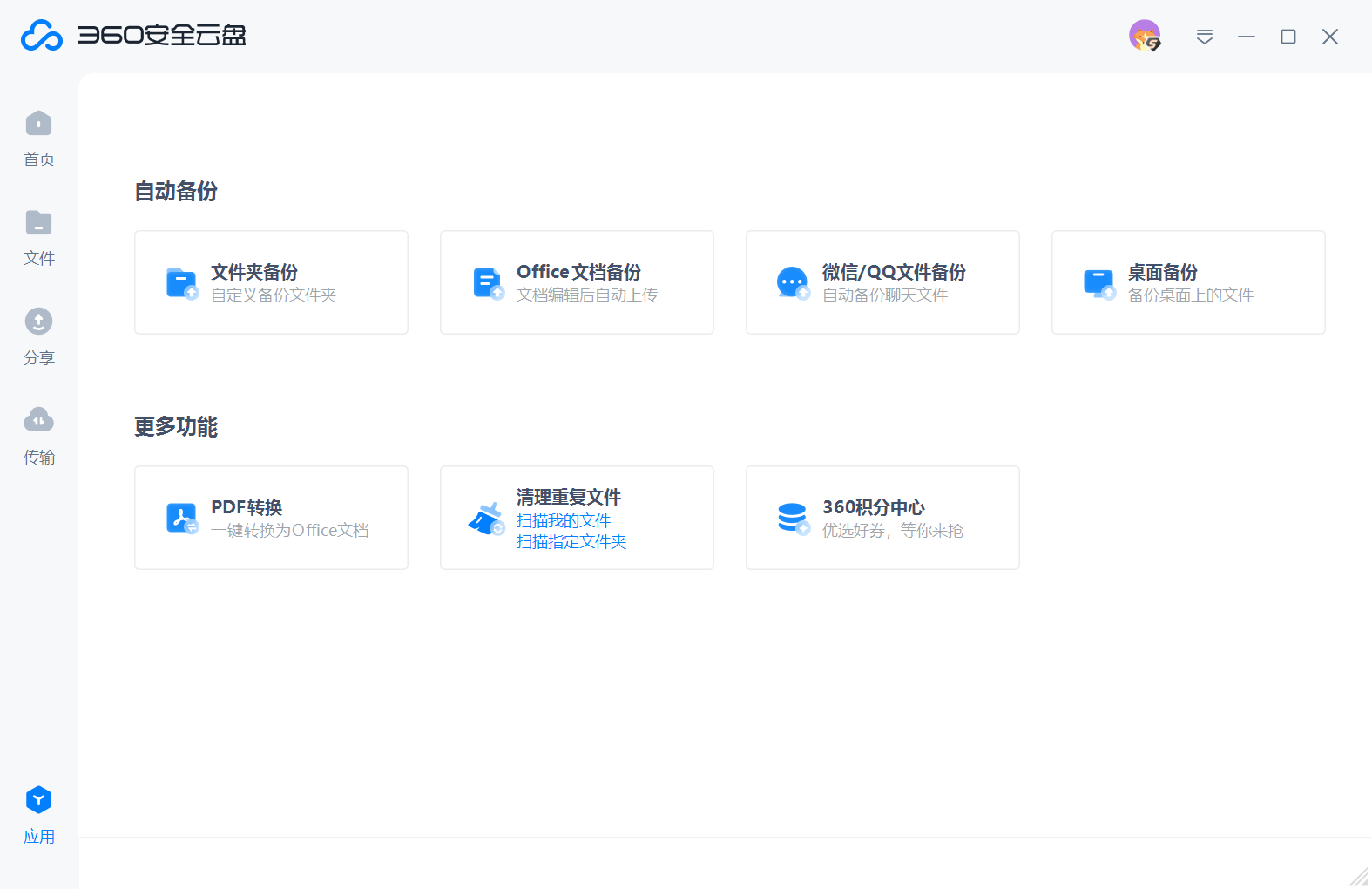
Task: Click the user avatar in title bar
Action: click(x=1145, y=36)
